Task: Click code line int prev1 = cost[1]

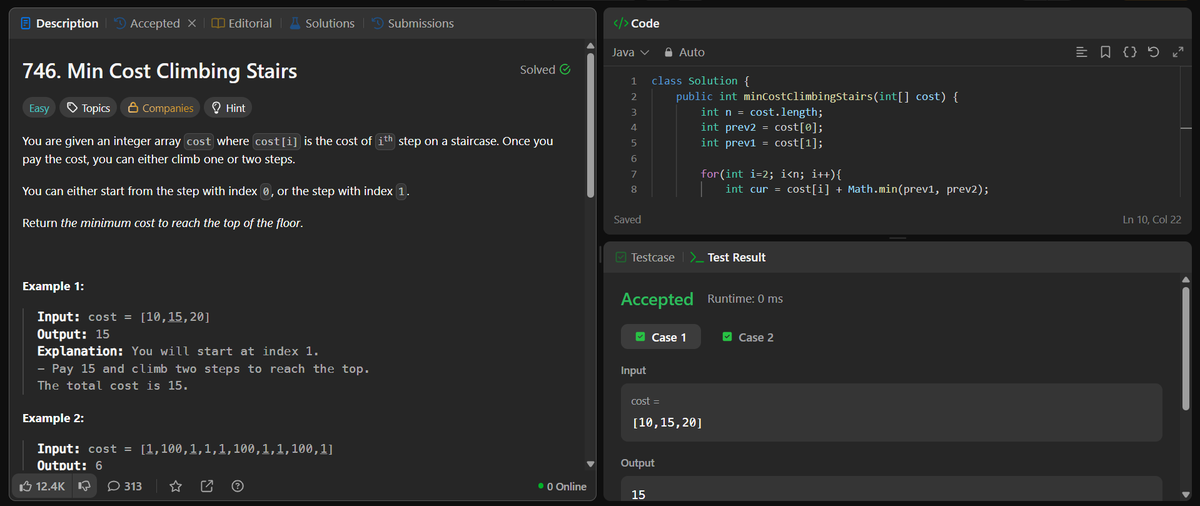Action: 762,143
